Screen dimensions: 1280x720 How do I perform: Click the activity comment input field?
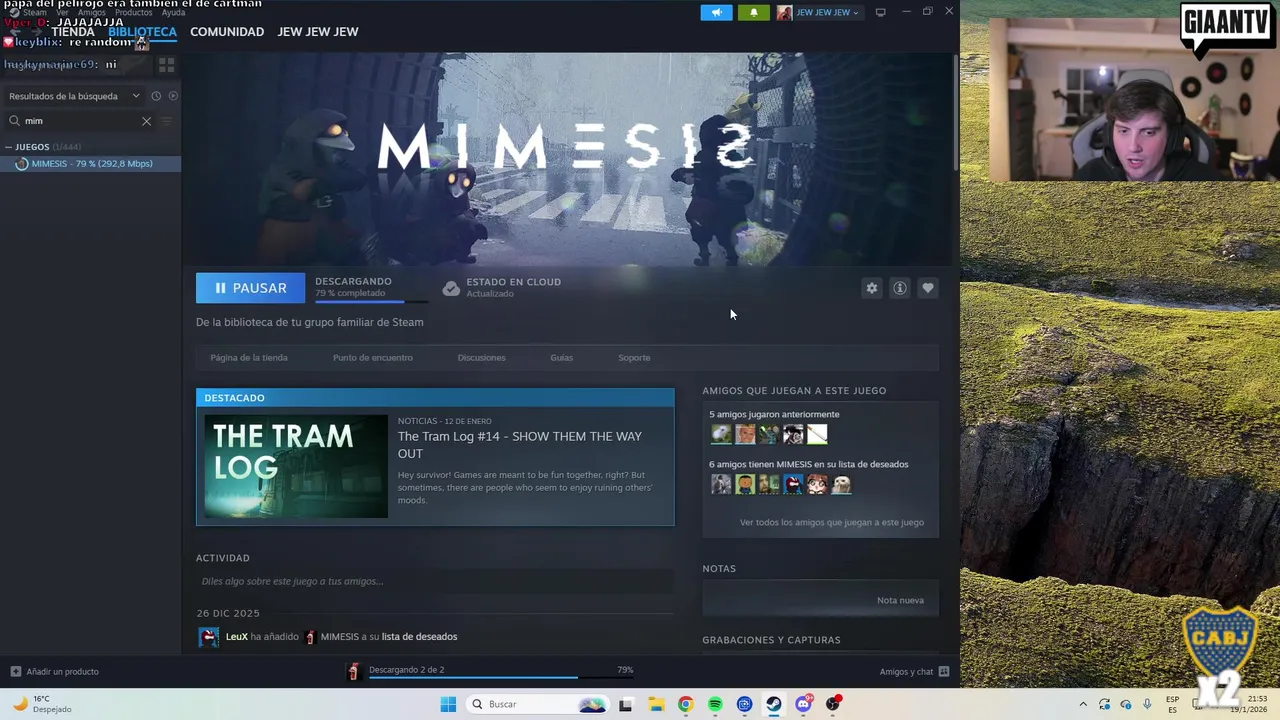435,581
